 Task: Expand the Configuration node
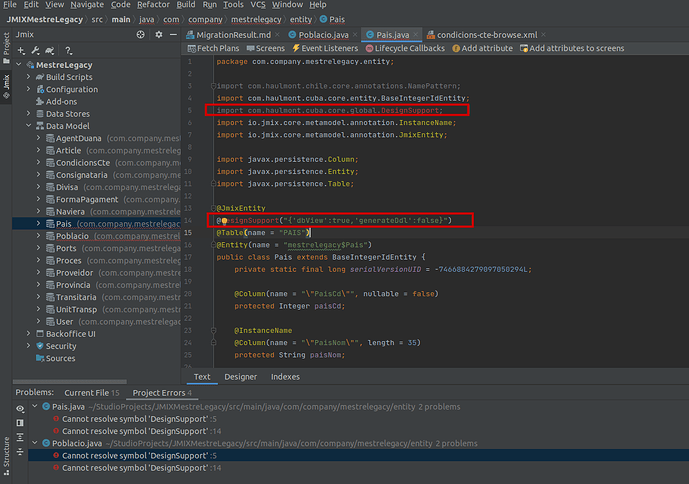point(29,89)
